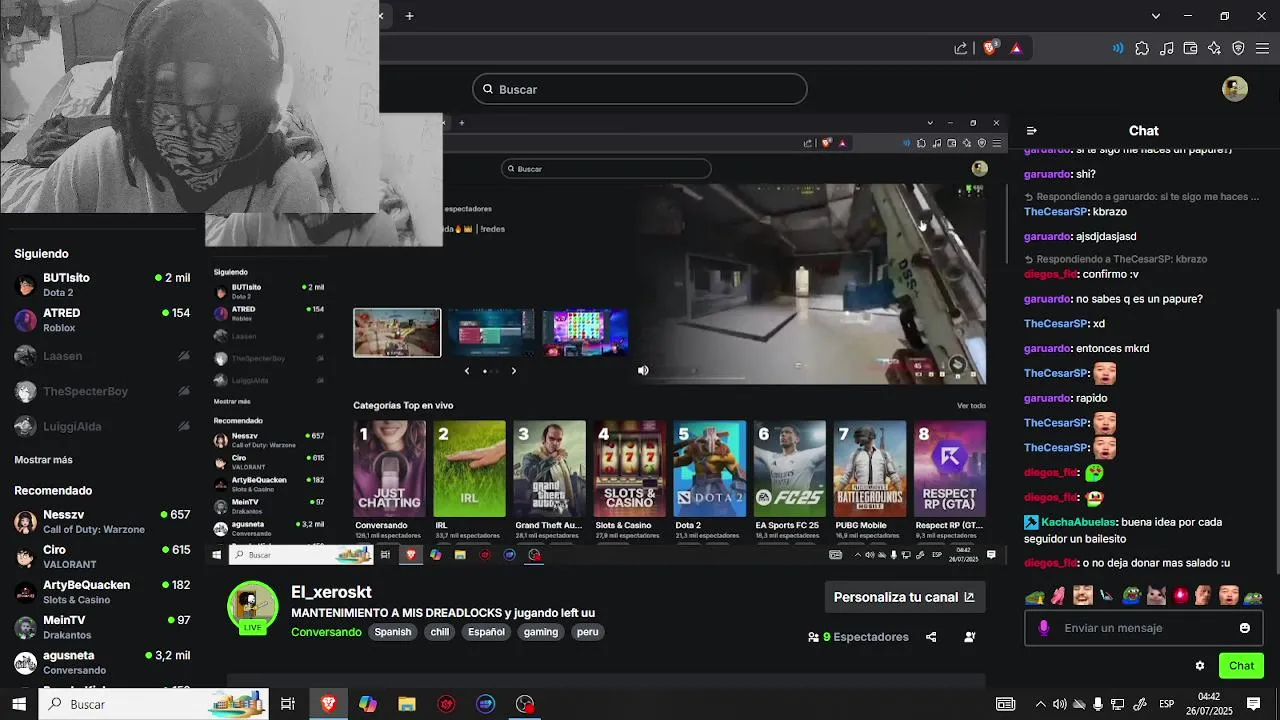
Task: Click Ver todo in Categorías Top
Action: 971,406
